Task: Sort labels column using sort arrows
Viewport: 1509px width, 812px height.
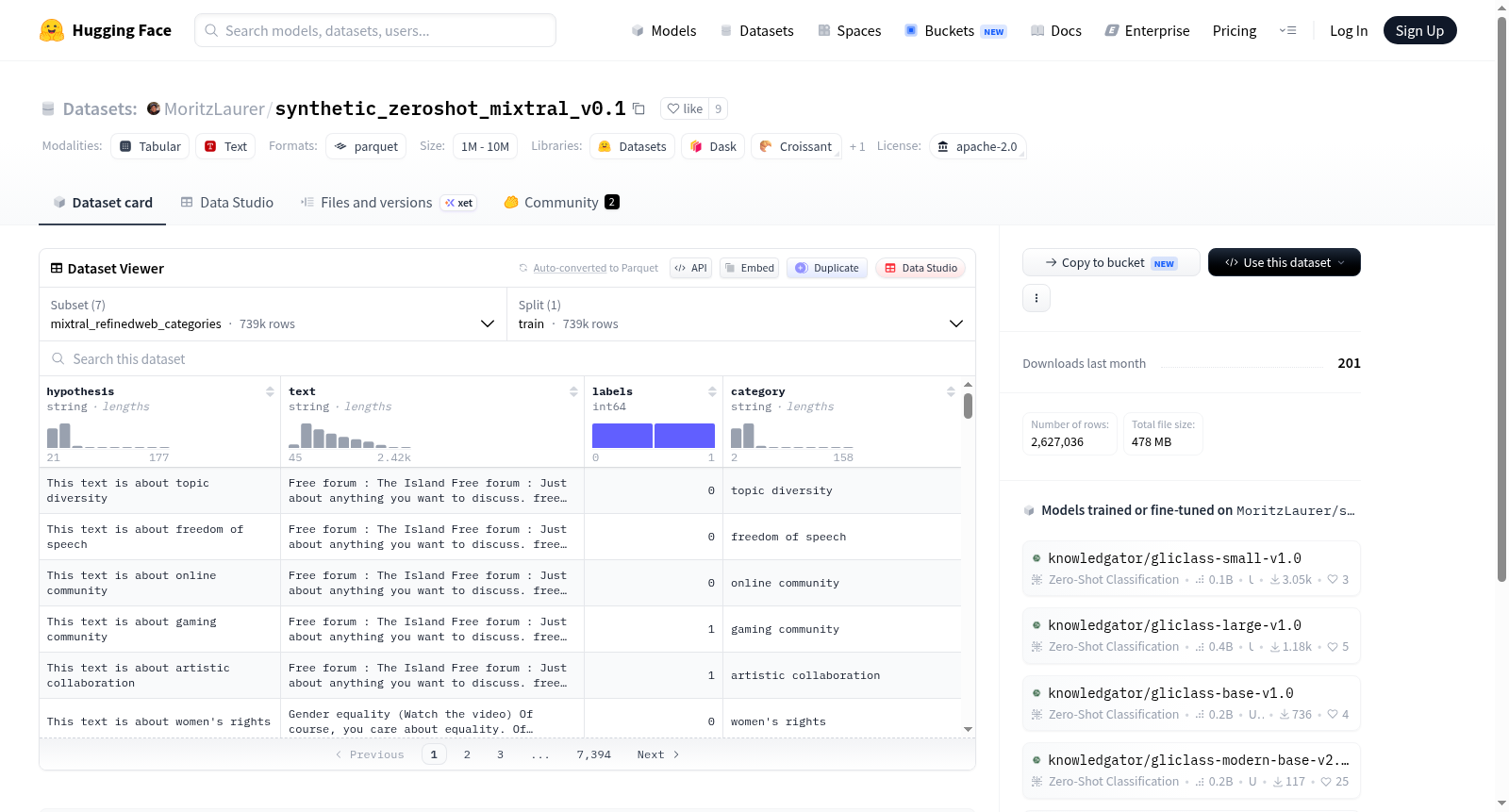Action: coord(712,391)
